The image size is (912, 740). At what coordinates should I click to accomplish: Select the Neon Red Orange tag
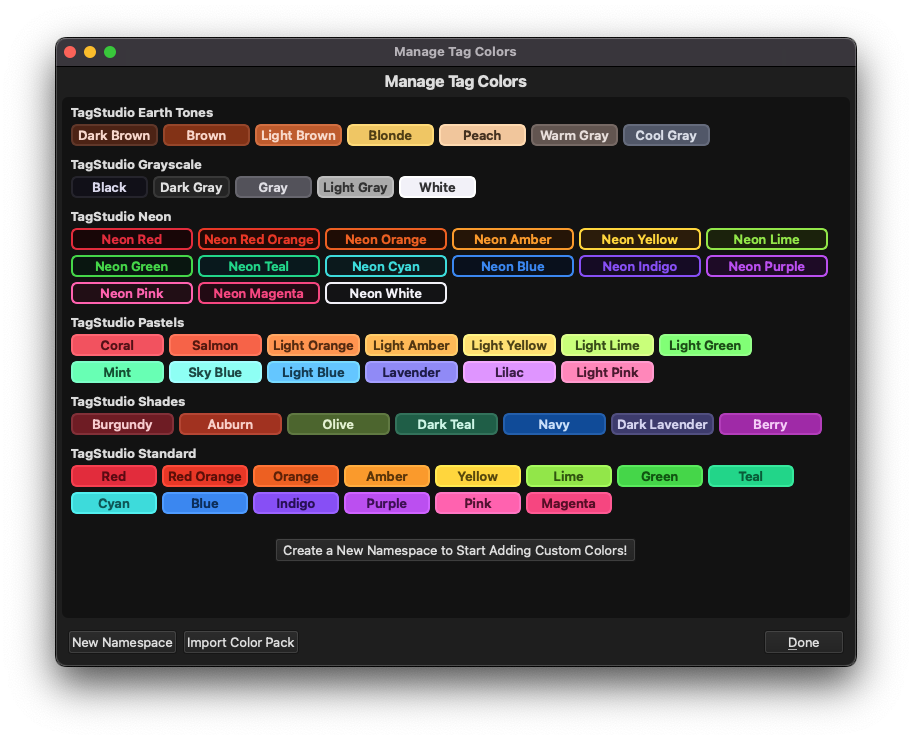(x=259, y=239)
